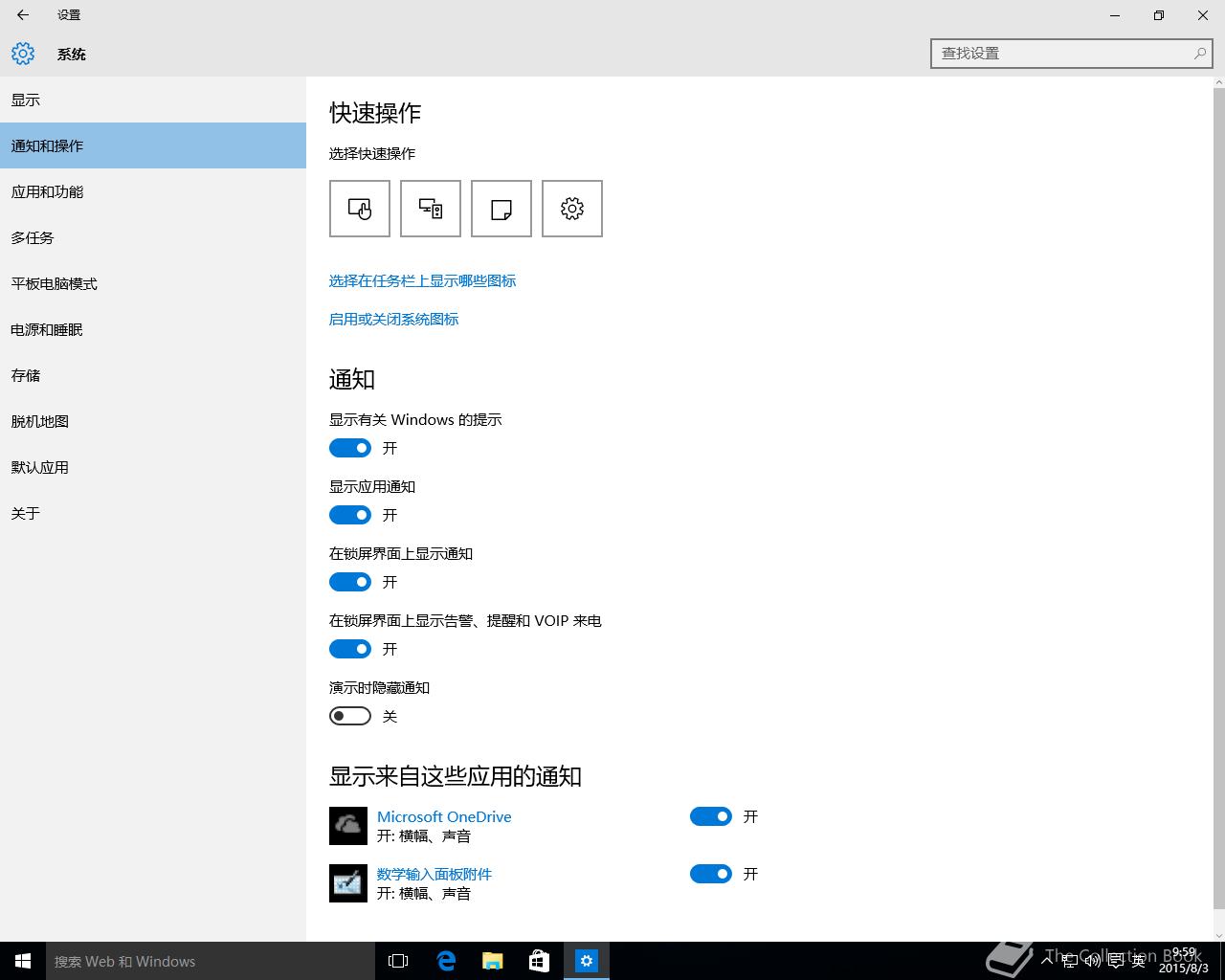
Task: Turn on the 演示时隐藏通知 switch
Action: (350, 716)
